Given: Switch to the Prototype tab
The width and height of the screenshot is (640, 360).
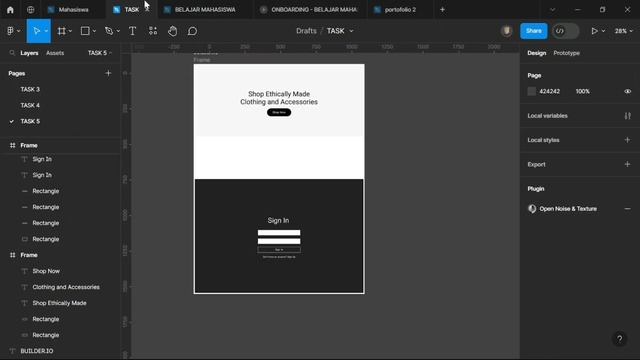Looking at the screenshot, I should click(567, 53).
